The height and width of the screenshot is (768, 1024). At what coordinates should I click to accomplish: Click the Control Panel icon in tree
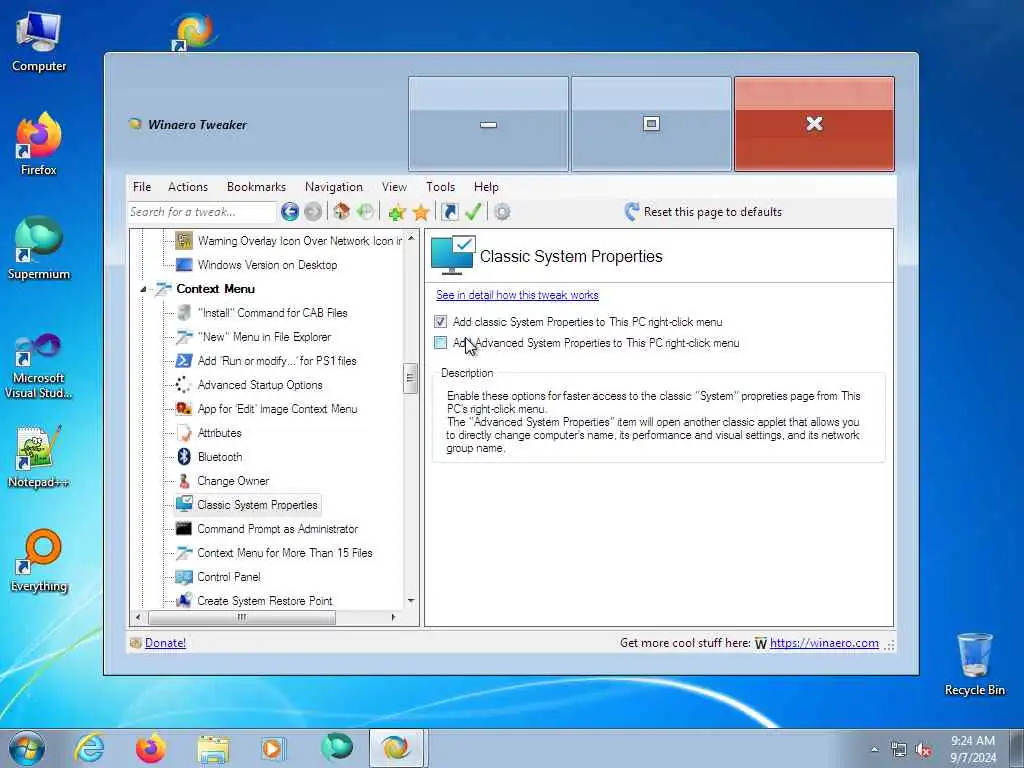[x=184, y=577]
